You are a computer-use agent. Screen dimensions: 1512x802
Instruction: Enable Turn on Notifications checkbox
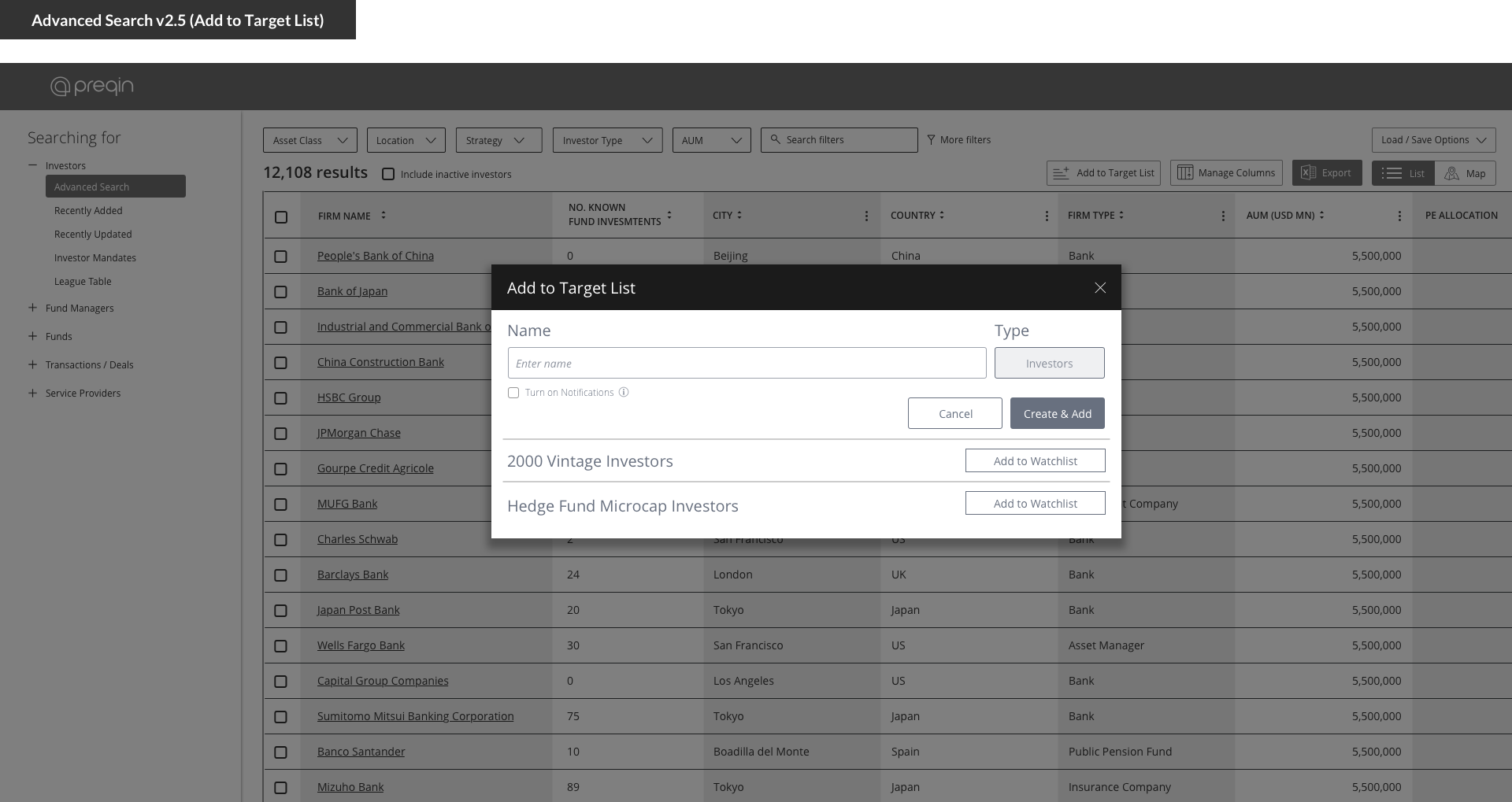[x=513, y=393]
